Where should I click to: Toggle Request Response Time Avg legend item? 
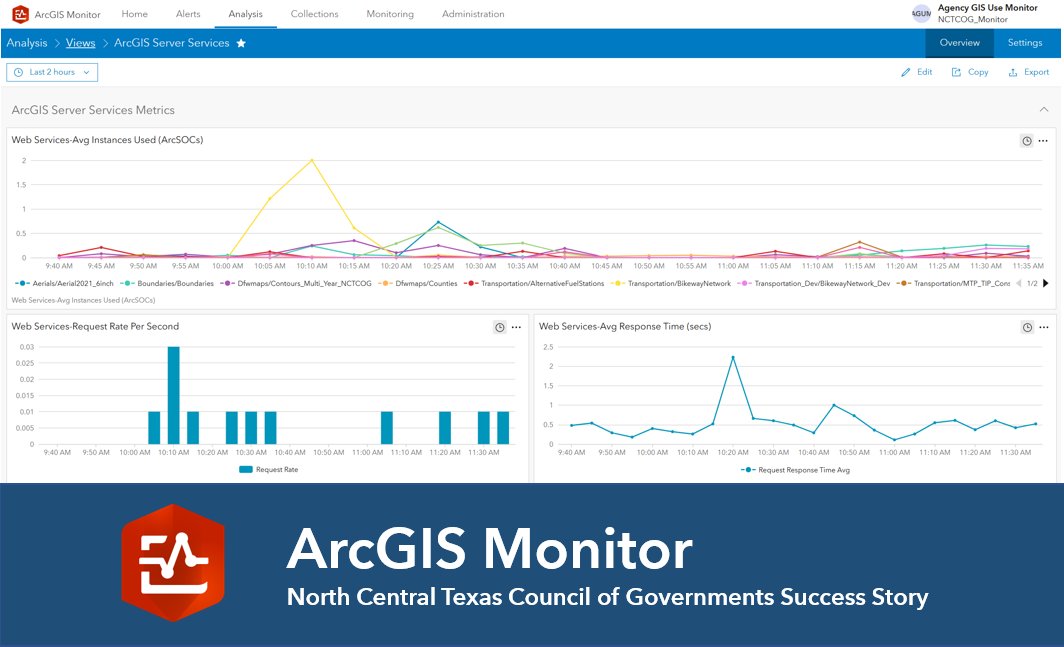pos(795,469)
